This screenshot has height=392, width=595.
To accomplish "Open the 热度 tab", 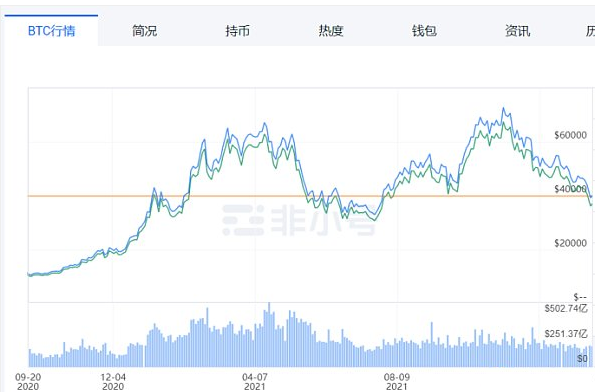I will [x=331, y=31].
